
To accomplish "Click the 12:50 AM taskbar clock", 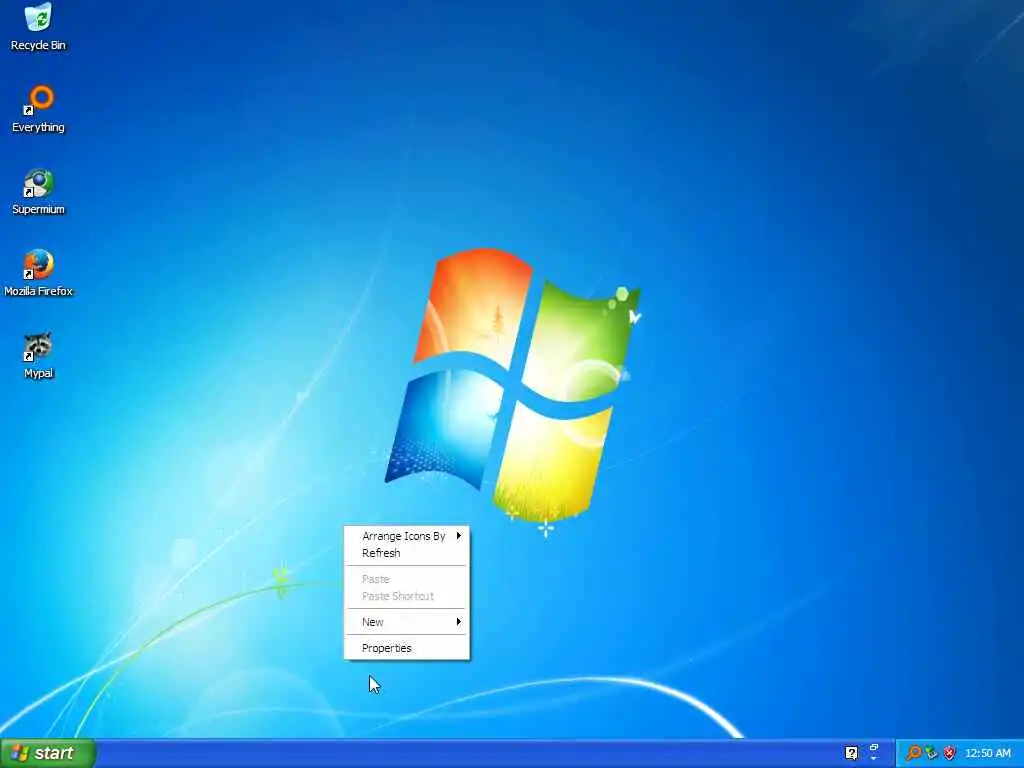I will (987, 754).
